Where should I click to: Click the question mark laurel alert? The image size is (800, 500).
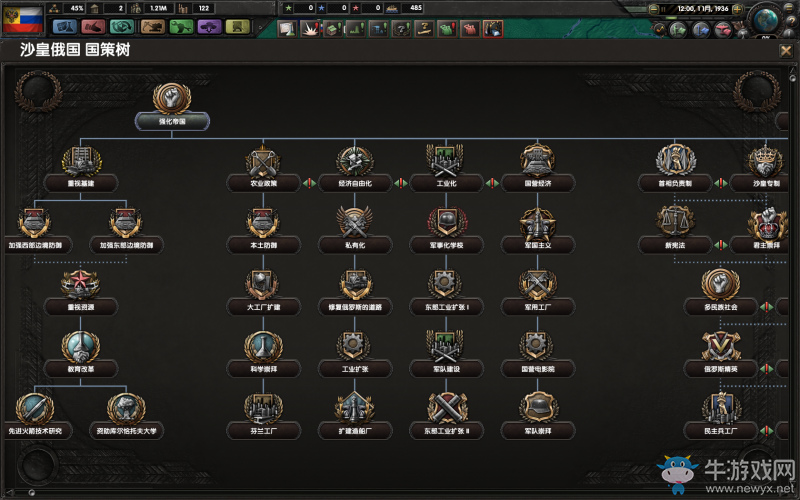click(x=402, y=29)
